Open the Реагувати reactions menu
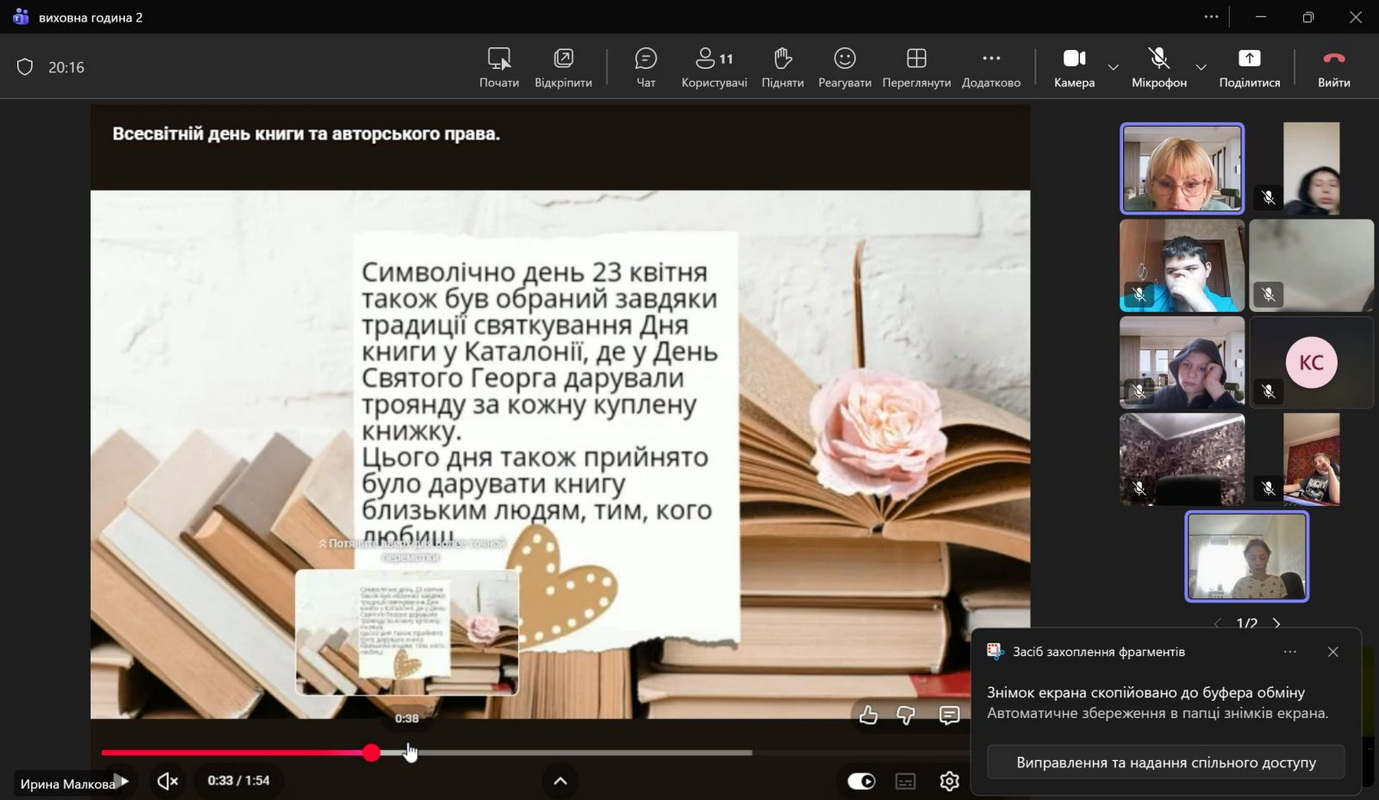 coord(845,67)
